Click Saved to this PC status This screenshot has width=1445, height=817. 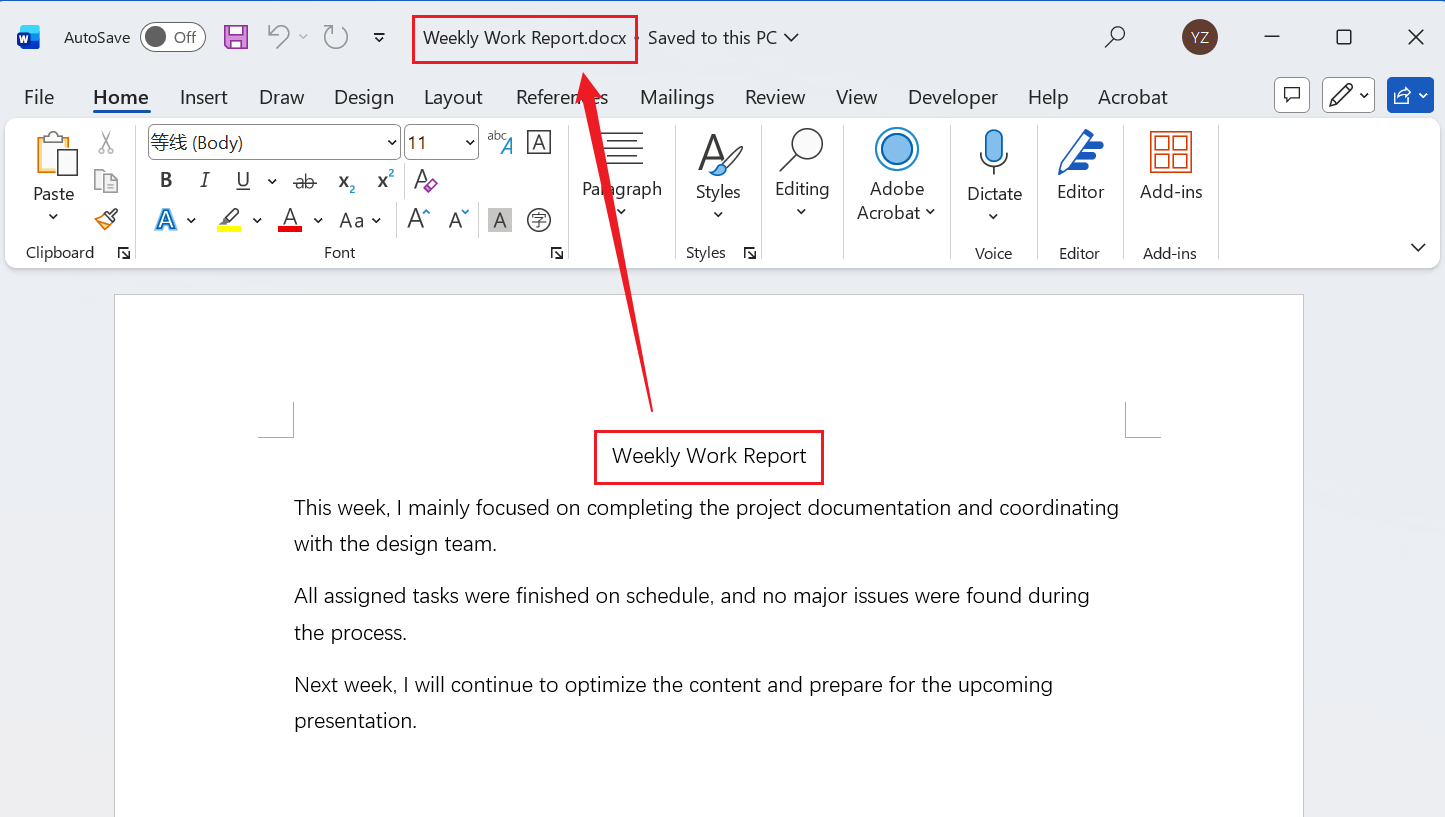point(723,38)
